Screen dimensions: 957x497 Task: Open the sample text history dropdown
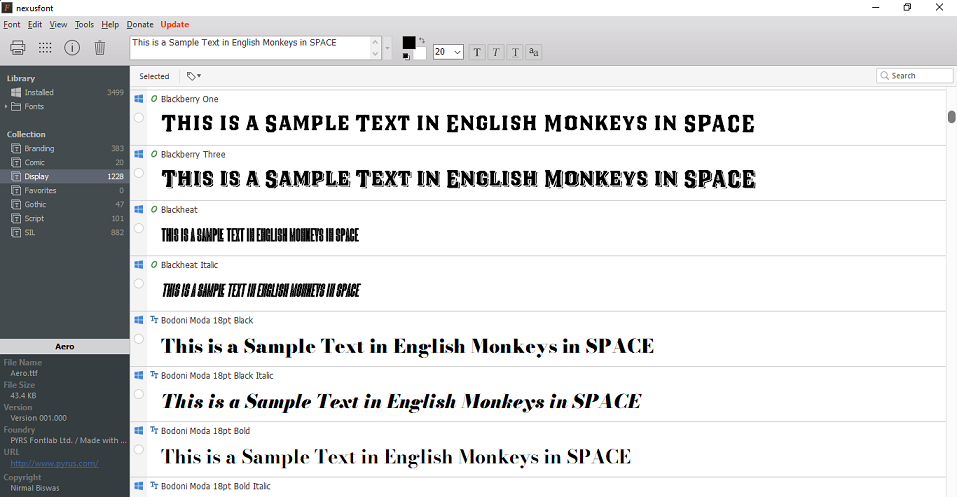[x=388, y=48]
